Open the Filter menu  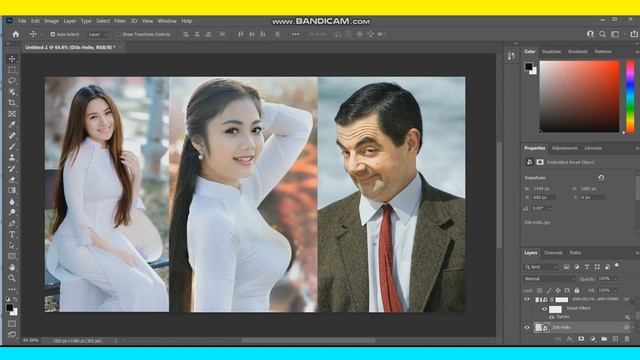(x=120, y=21)
